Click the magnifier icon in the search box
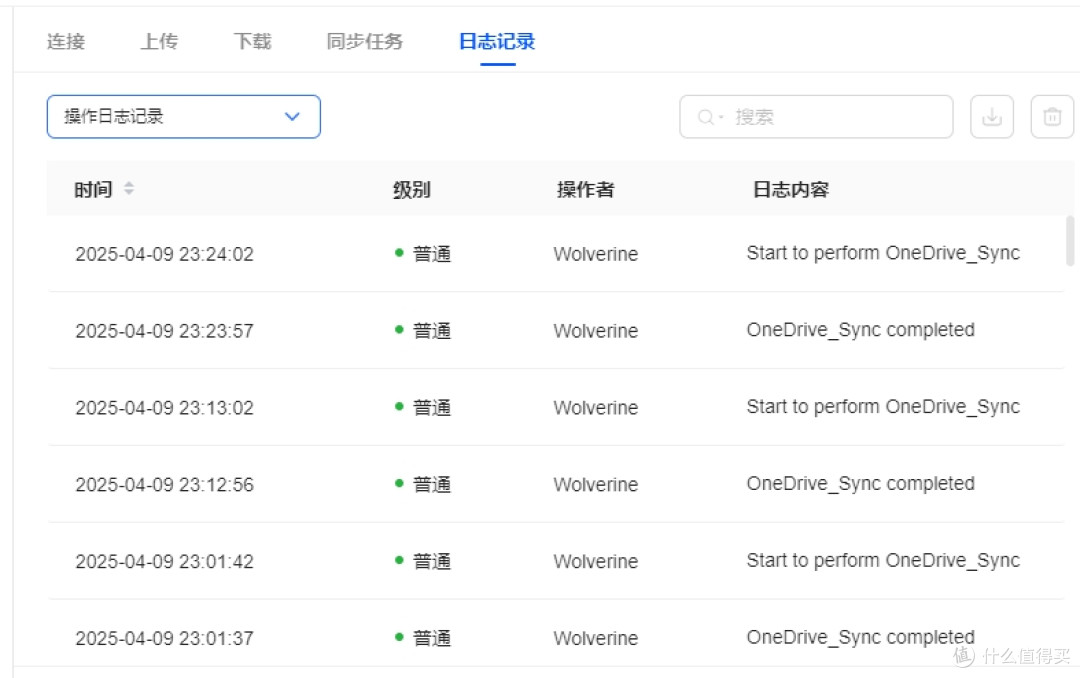Image resolution: width=1080 pixels, height=678 pixels. [704, 116]
